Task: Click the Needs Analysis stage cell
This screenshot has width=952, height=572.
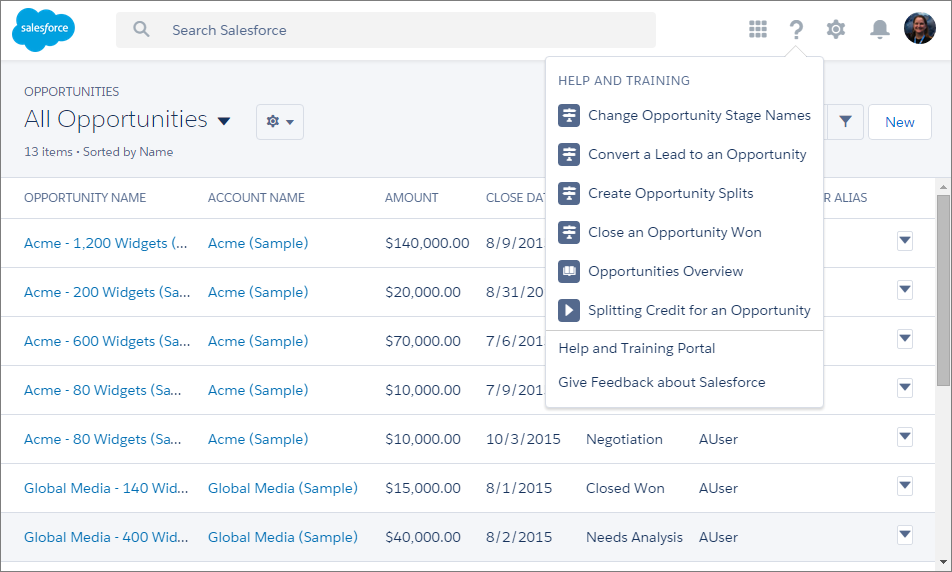Action: [x=634, y=537]
